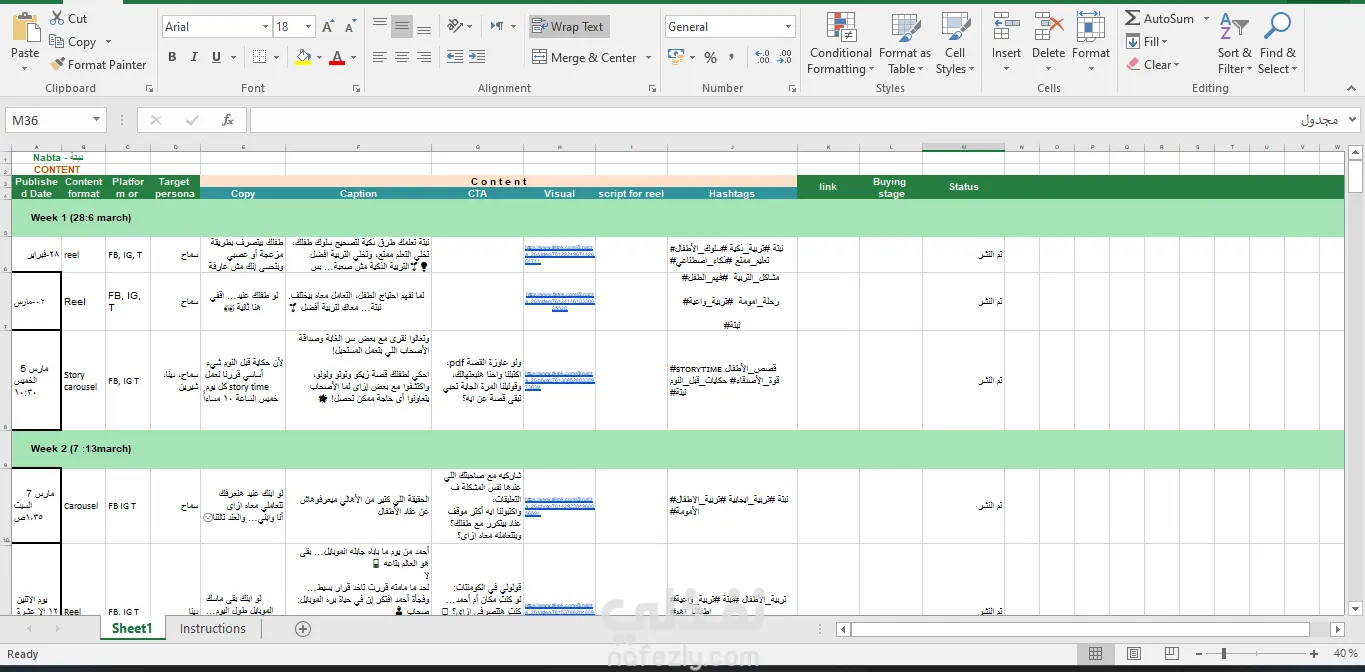
Task: Expand the formula bar chevron
Action: click(x=1353, y=120)
